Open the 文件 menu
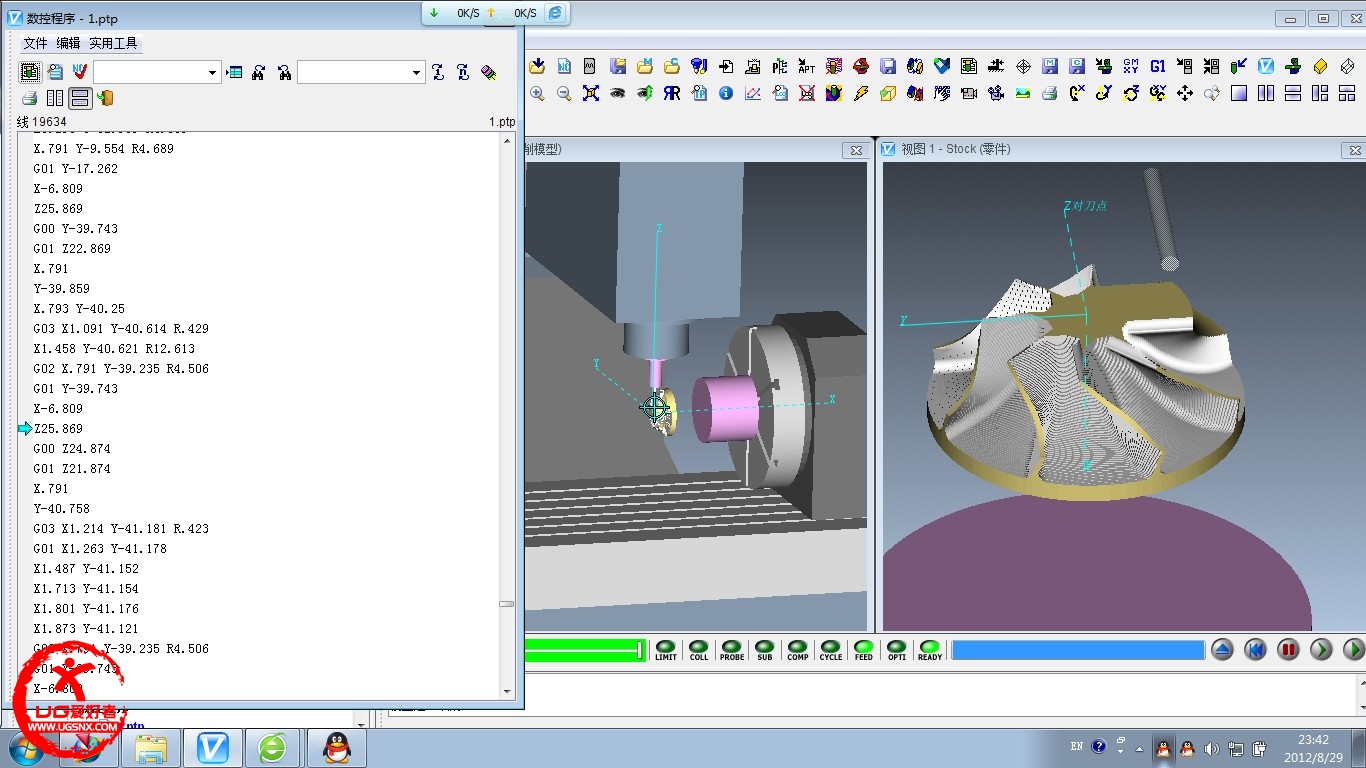Viewport: 1366px width, 768px height. coord(35,43)
